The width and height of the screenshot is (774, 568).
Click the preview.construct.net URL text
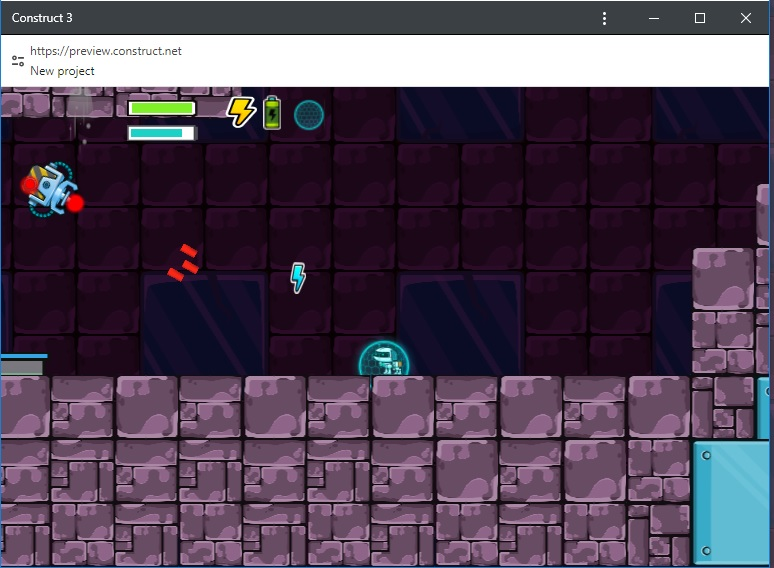coord(106,51)
